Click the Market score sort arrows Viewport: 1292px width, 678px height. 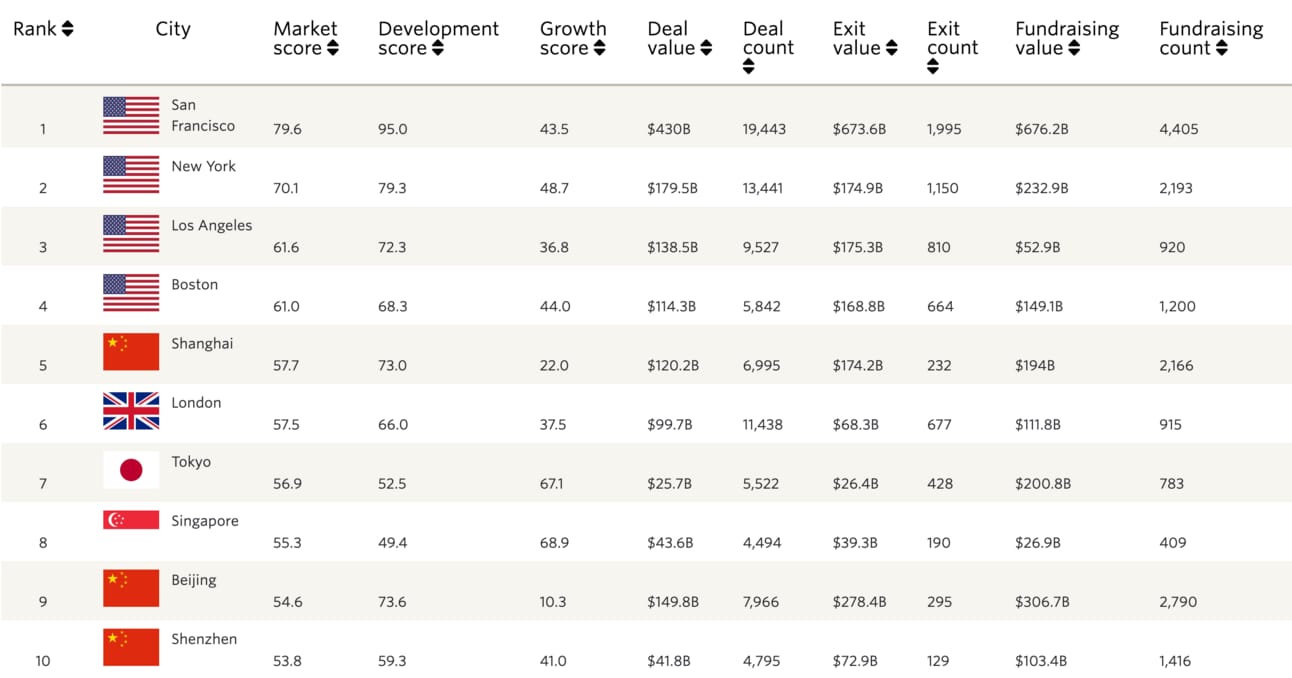(x=332, y=48)
